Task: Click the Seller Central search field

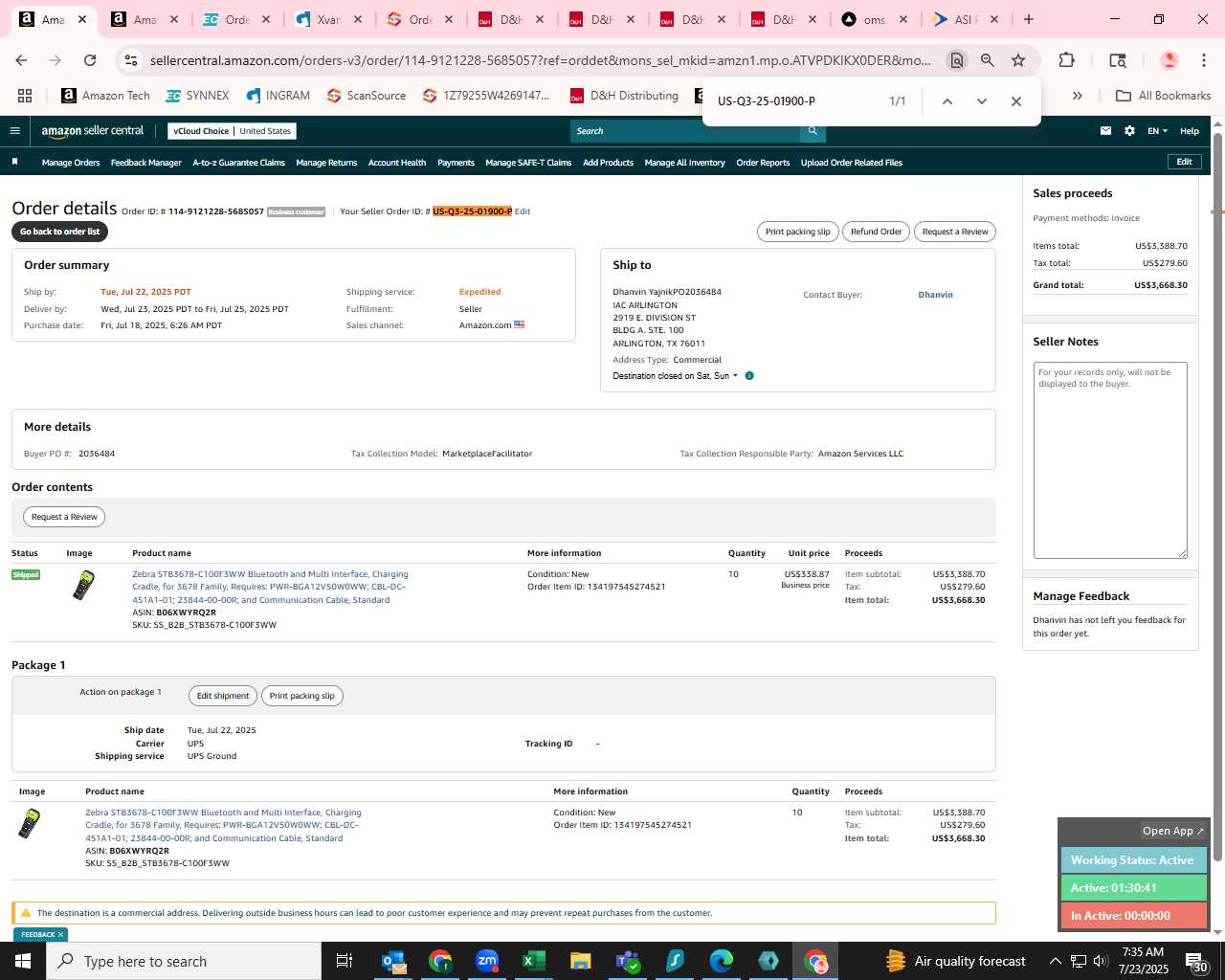Action: click(x=685, y=131)
